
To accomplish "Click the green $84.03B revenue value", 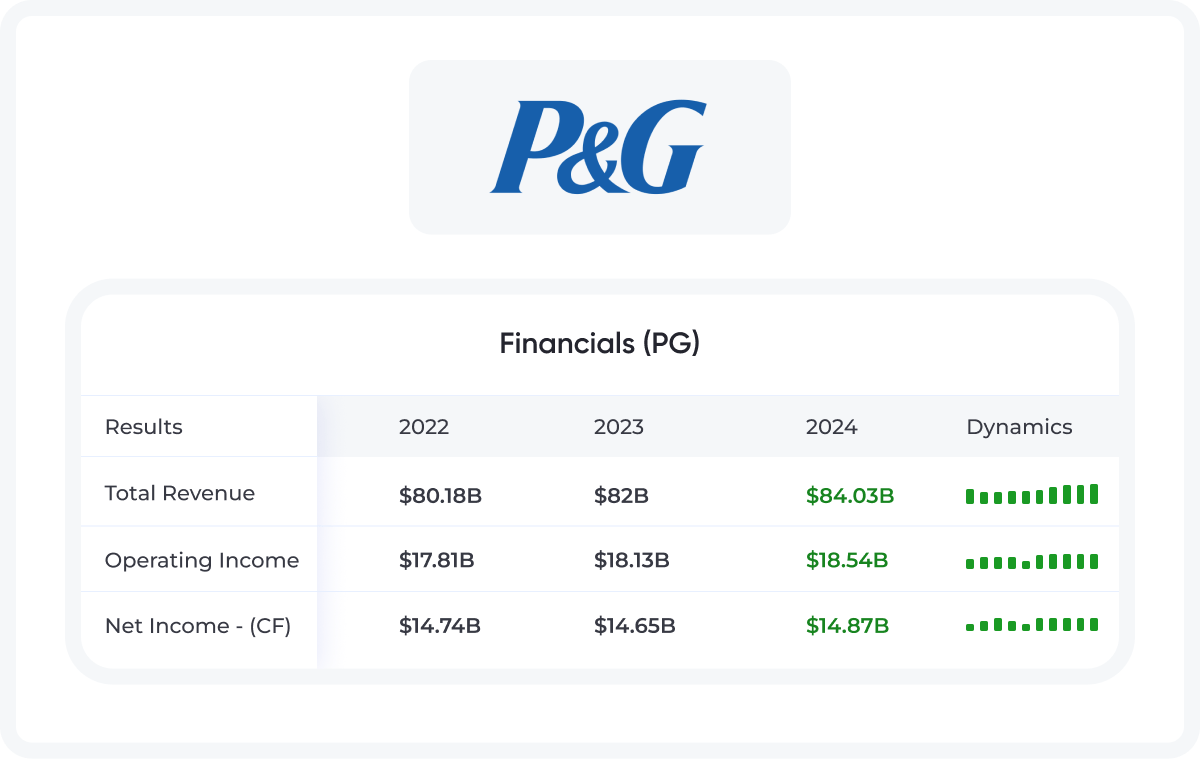I will click(x=850, y=495).
